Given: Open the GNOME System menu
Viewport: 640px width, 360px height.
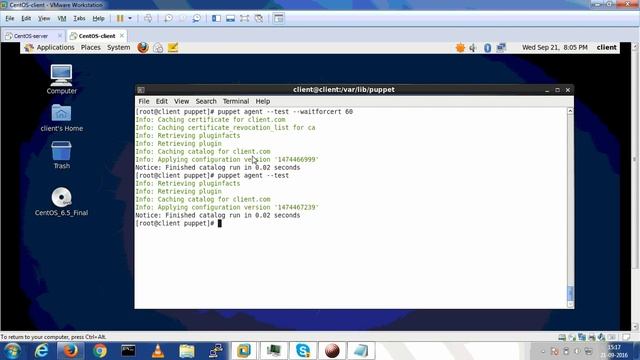Looking at the screenshot, I should 118,47.
